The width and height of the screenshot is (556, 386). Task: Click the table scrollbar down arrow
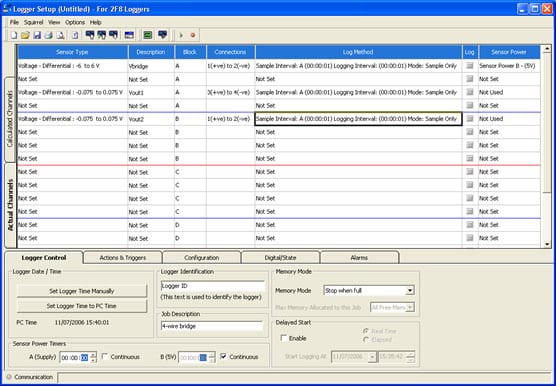point(547,244)
